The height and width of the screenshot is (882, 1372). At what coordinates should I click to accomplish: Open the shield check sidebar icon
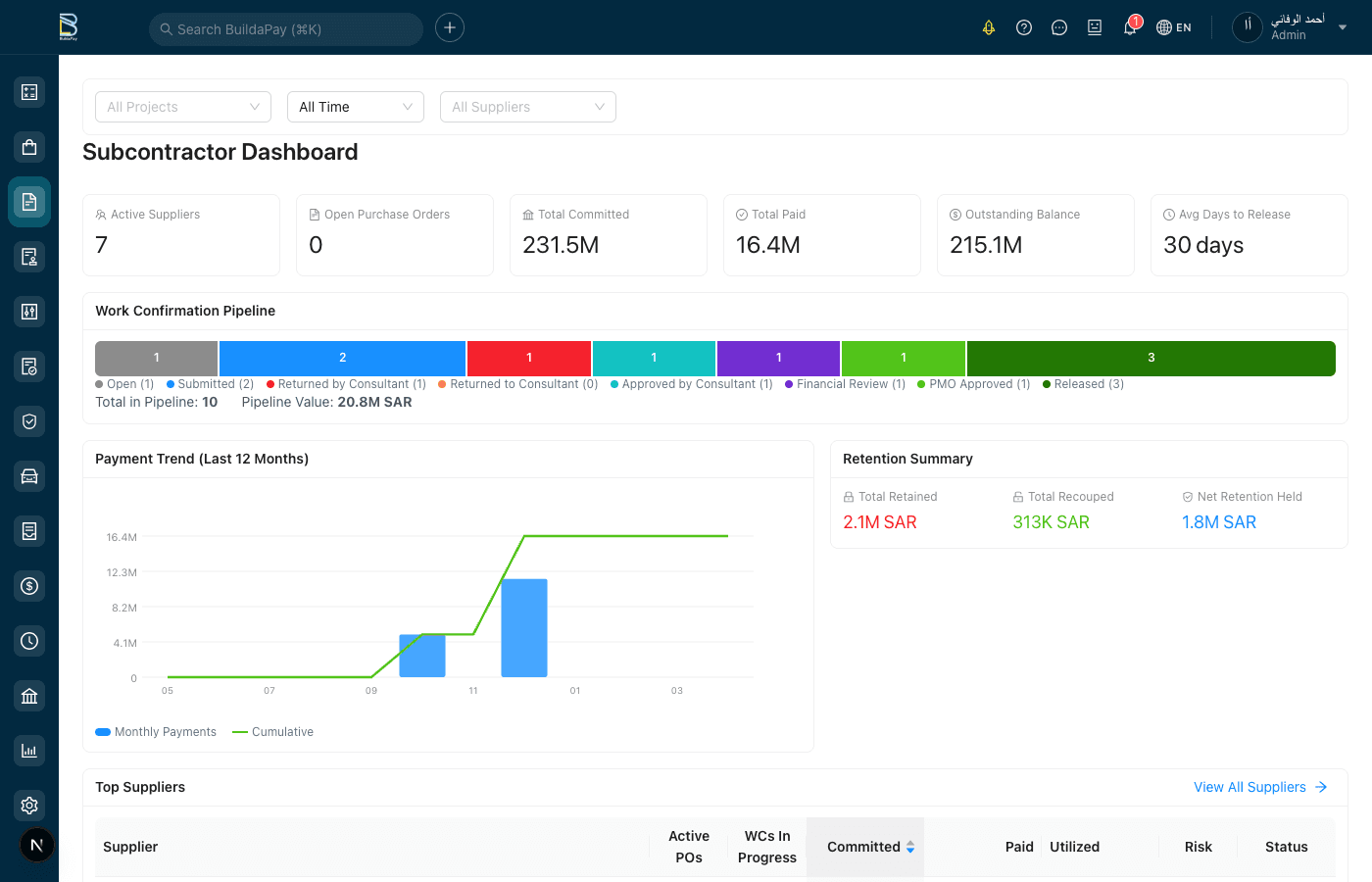tap(29, 421)
